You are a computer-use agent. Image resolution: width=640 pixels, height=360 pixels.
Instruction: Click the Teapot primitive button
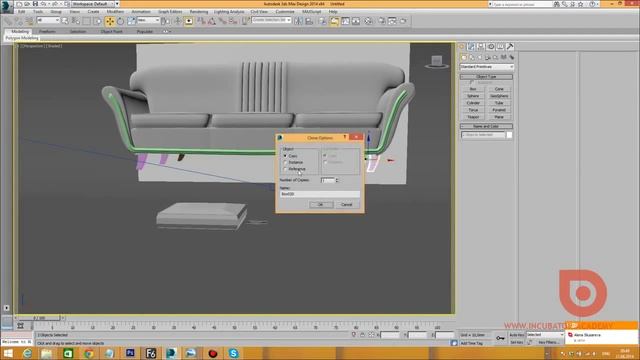tap(473, 117)
